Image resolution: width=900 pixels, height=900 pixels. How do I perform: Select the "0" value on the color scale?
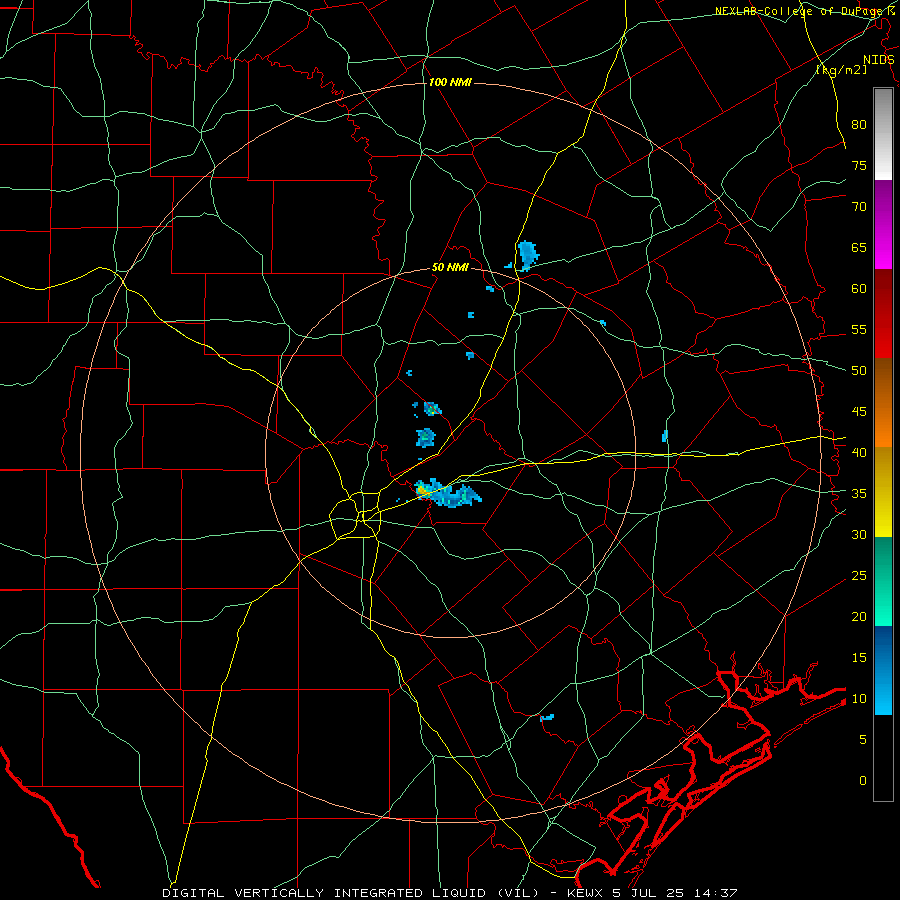point(863,781)
